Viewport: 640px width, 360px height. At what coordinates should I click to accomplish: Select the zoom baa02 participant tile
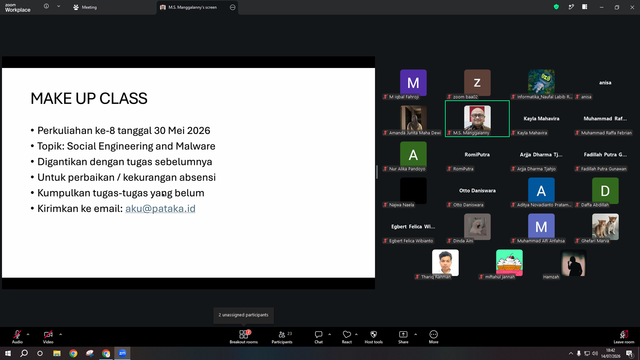click(x=477, y=84)
